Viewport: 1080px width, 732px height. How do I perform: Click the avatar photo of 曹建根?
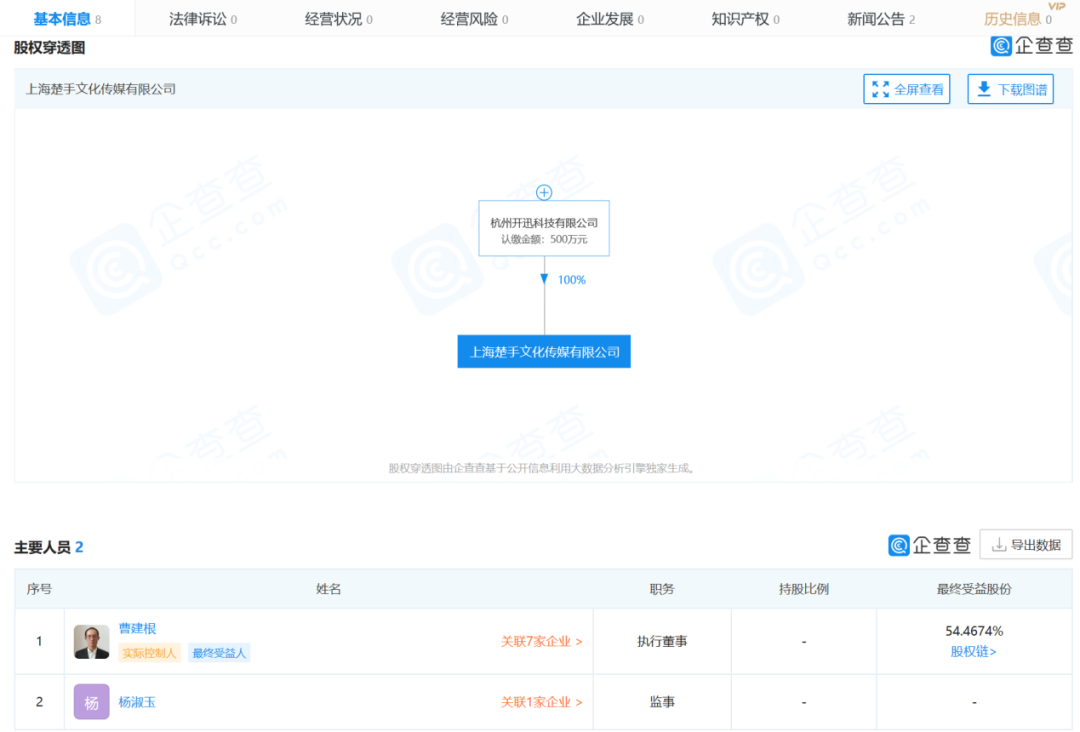coord(91,641)
